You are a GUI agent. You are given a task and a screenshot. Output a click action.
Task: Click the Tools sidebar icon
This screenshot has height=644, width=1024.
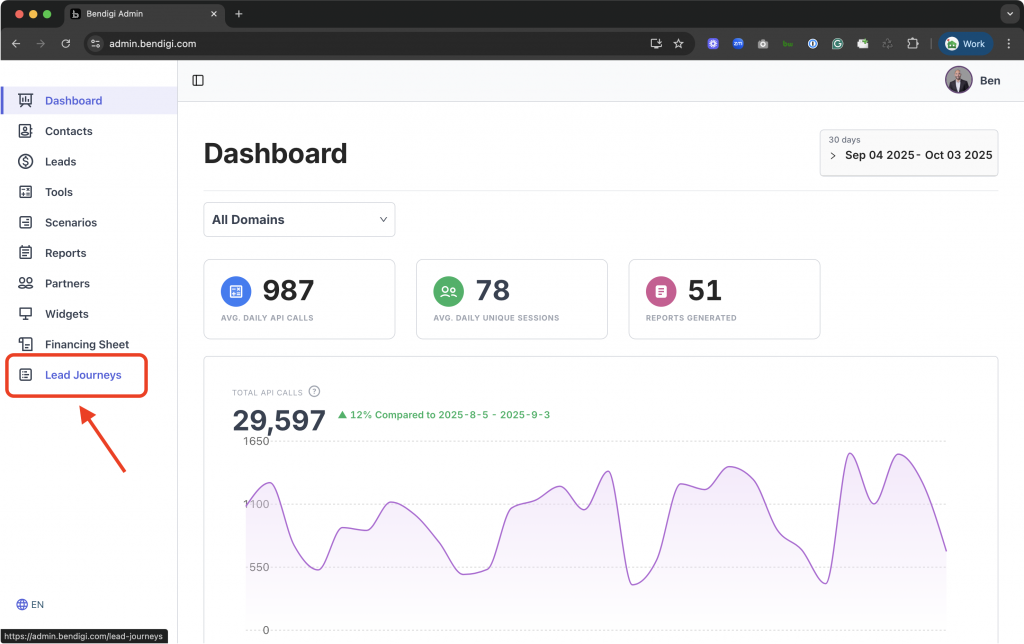tap(25, 192)
